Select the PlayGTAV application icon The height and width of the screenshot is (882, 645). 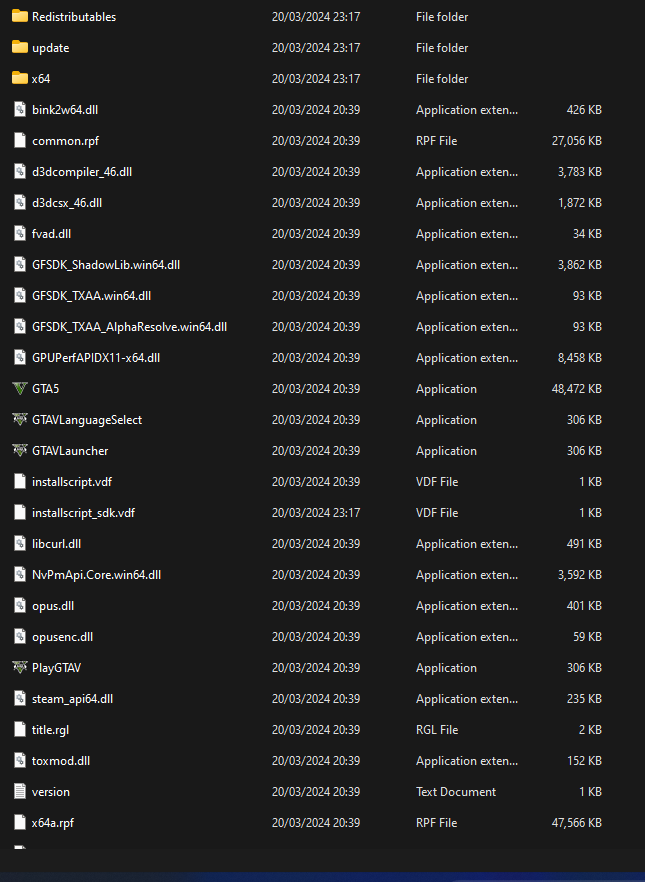click(20, 668)
